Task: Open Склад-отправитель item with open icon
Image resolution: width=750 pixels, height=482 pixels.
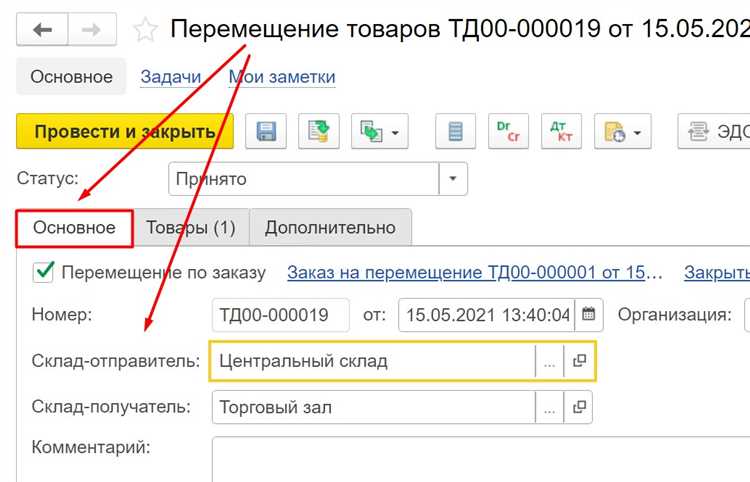Action: click(579, 361)
